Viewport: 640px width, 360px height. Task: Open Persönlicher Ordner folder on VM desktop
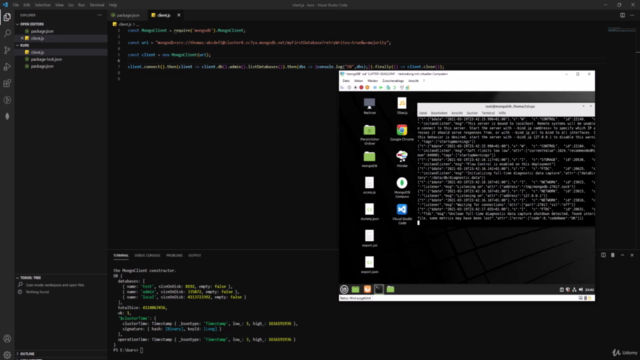(369, 134)
